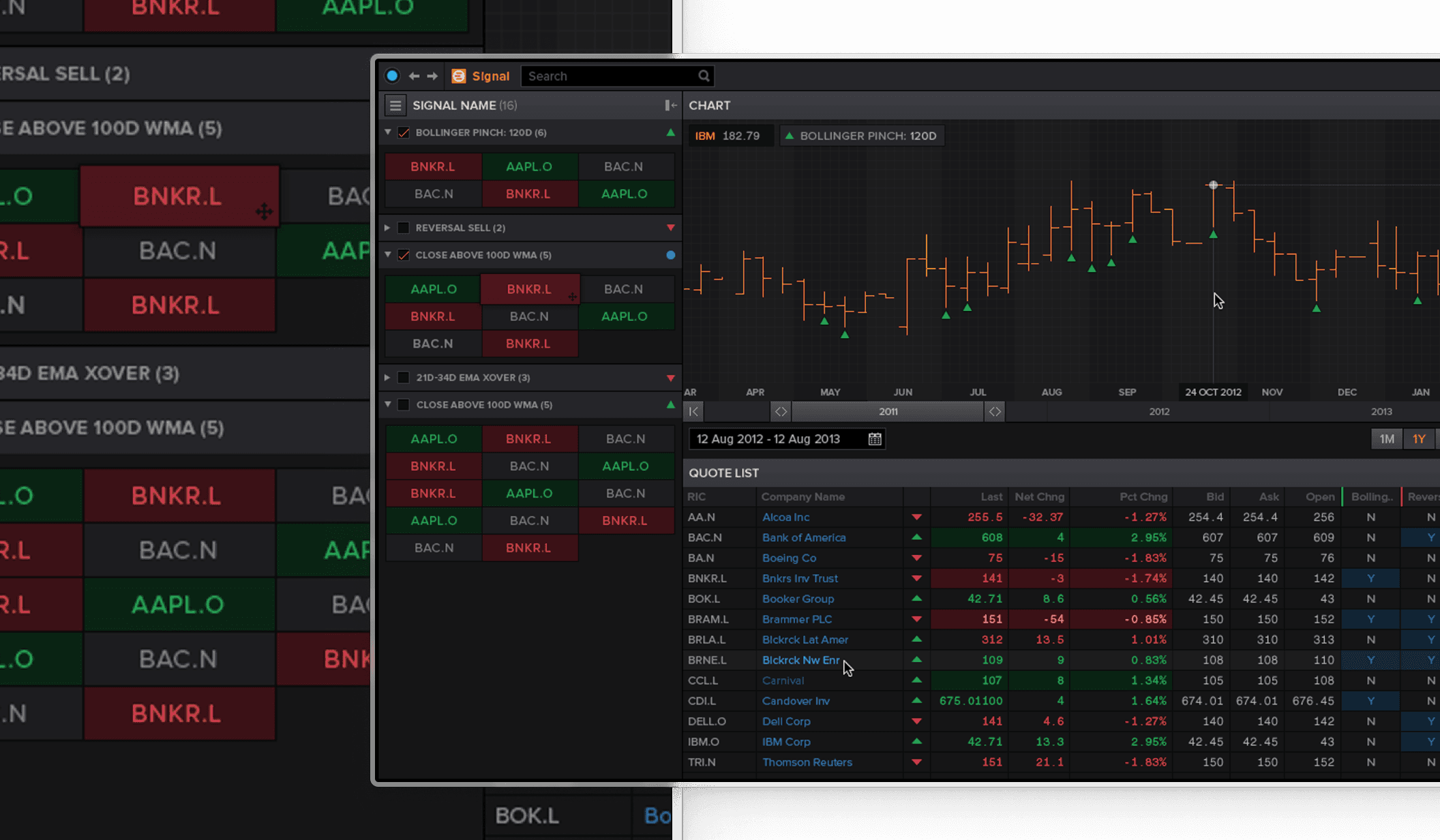Collapse the Bollinger Pinch: 120D group
Viewport: 1440px width, 840px height.
(388, 132)
